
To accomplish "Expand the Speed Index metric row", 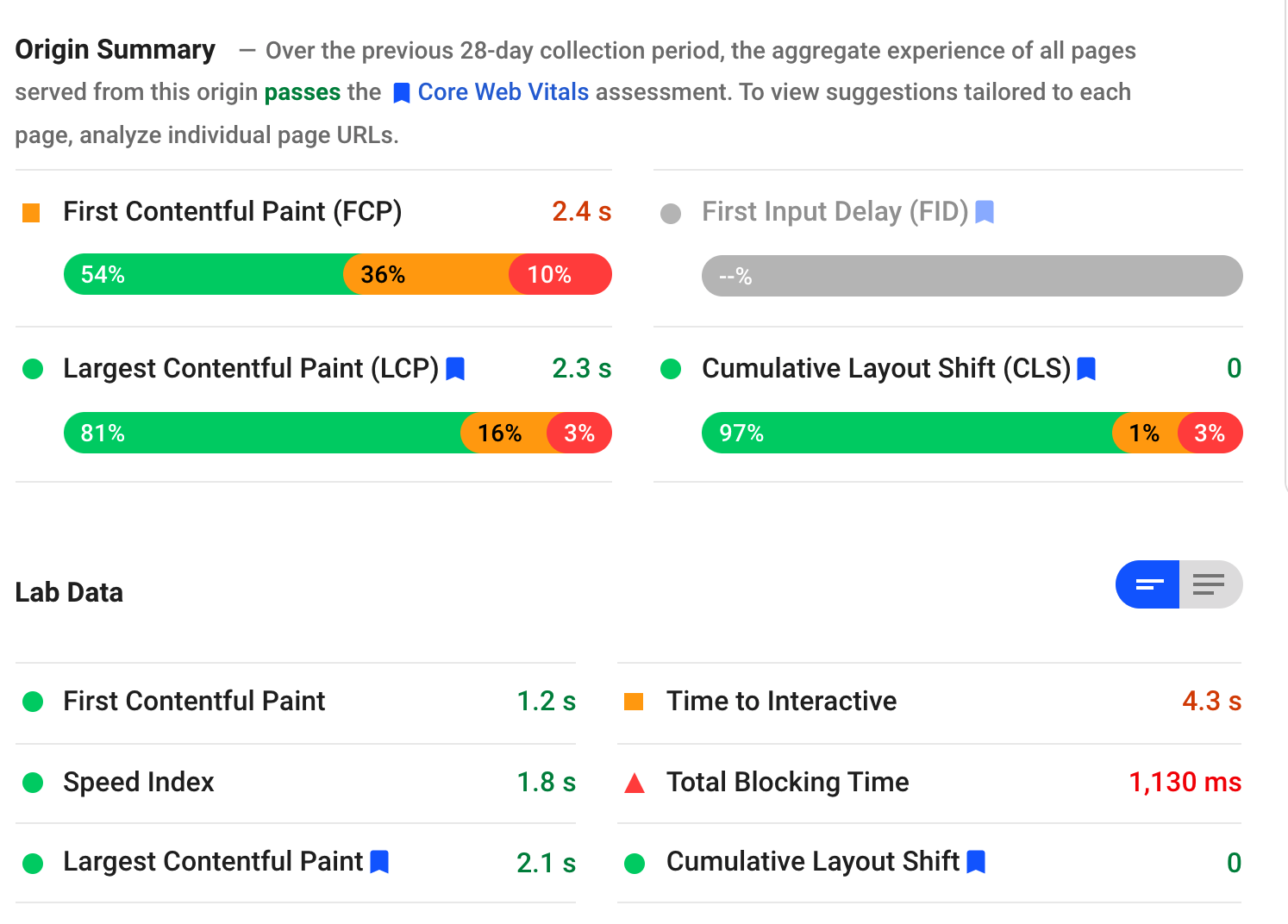I will [138, 783].
